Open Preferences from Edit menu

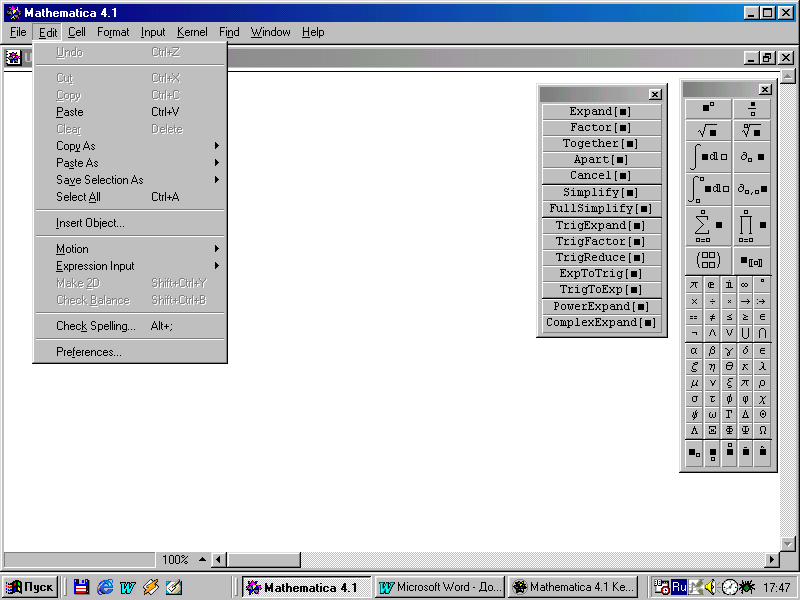click(130, 352)
